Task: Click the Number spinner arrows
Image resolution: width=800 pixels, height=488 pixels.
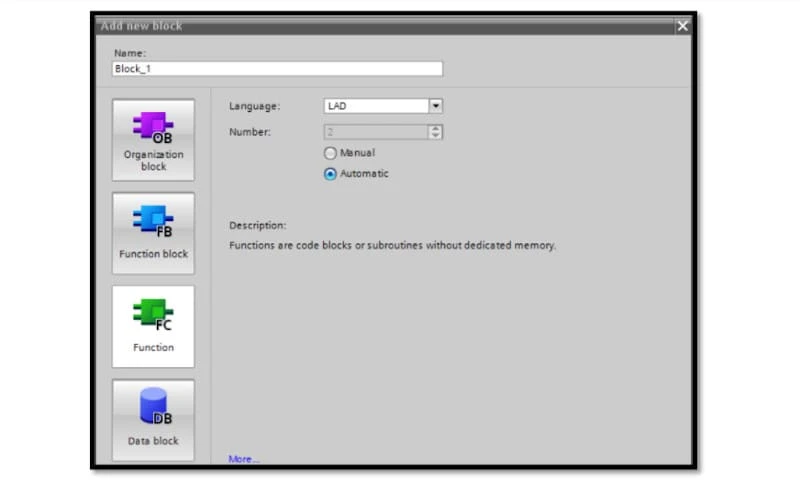Action: coord(435,132)
